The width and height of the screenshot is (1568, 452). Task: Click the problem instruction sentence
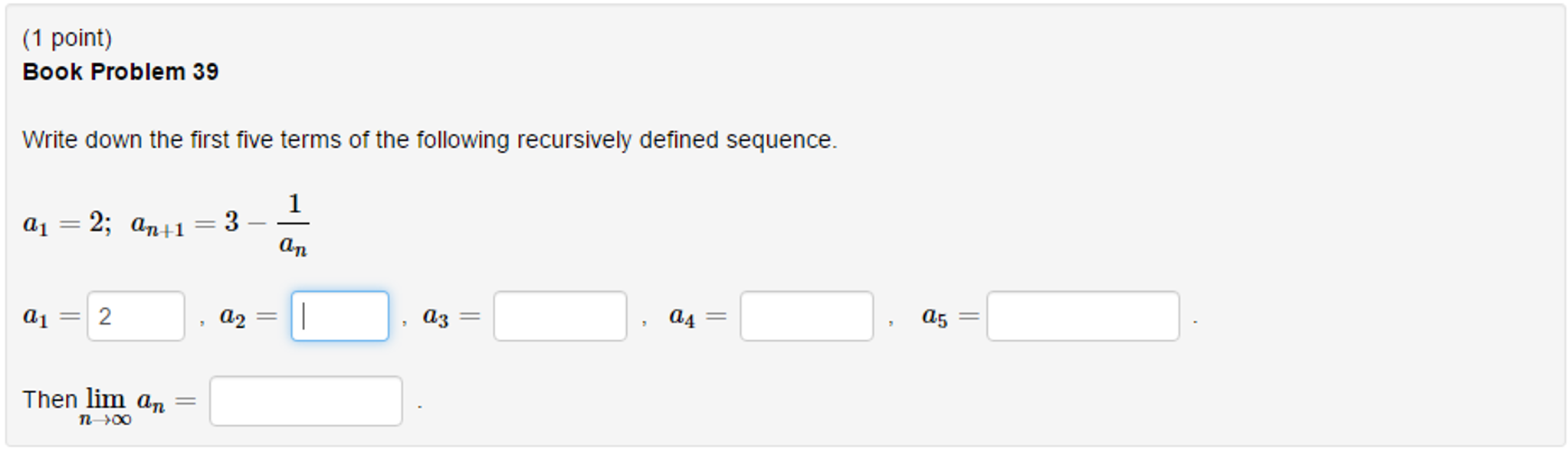[429, 139]
